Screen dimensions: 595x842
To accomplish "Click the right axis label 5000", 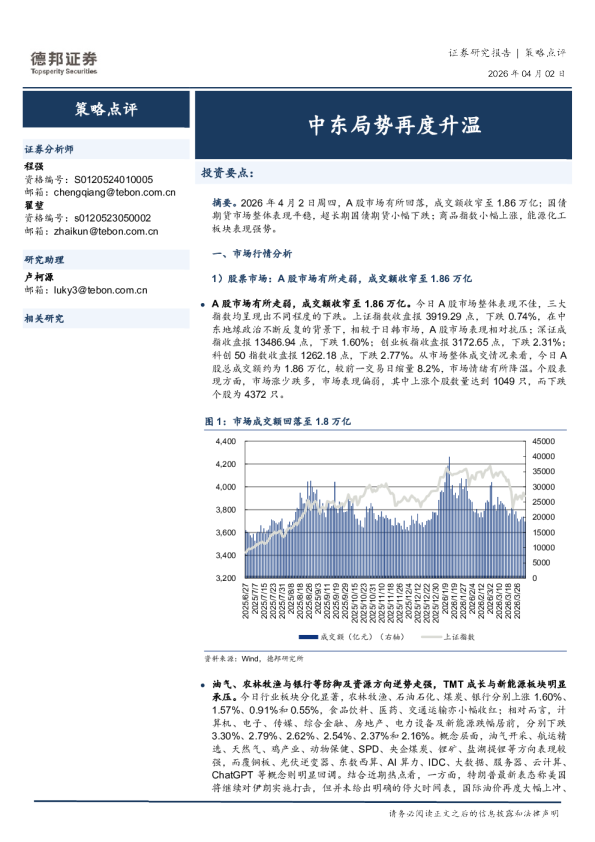I will pos(541,563).
